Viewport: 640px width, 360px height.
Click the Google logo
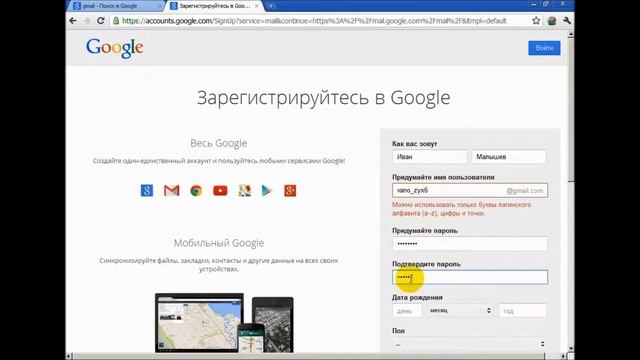(x=115, y=48)
